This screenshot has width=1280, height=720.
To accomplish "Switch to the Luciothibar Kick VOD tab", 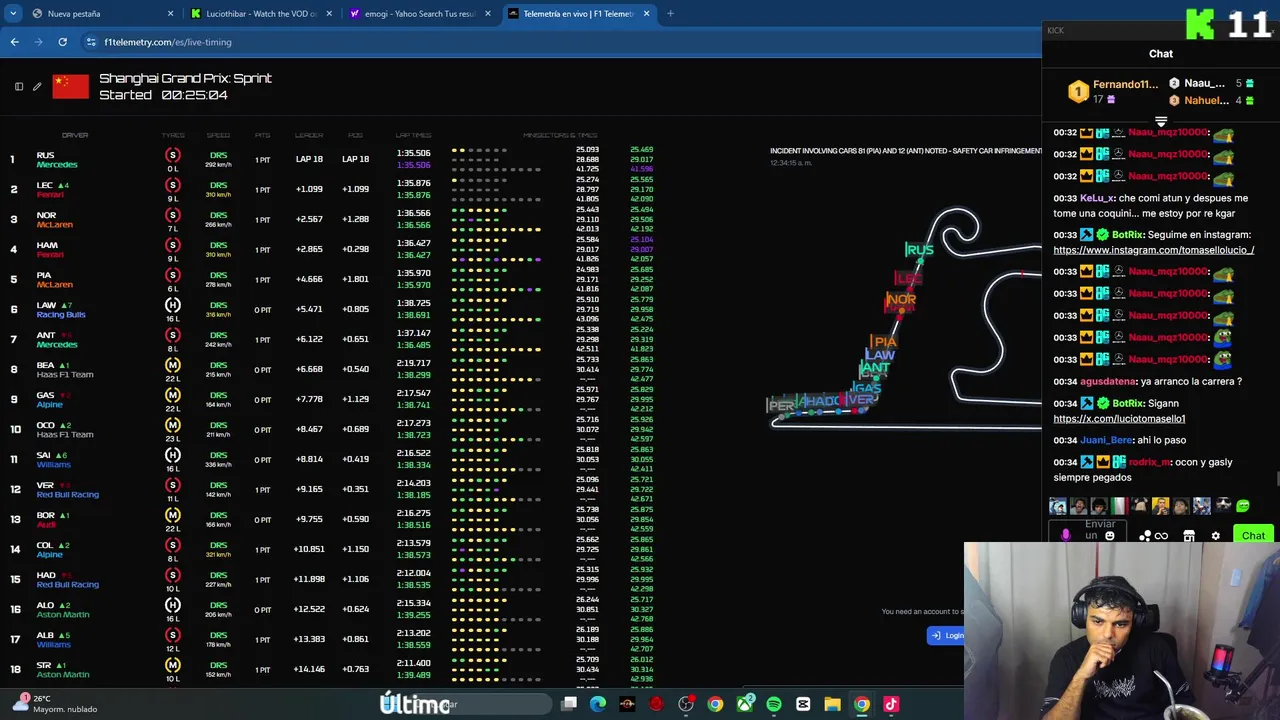I will pyautogui.click(x=262, y=14).
